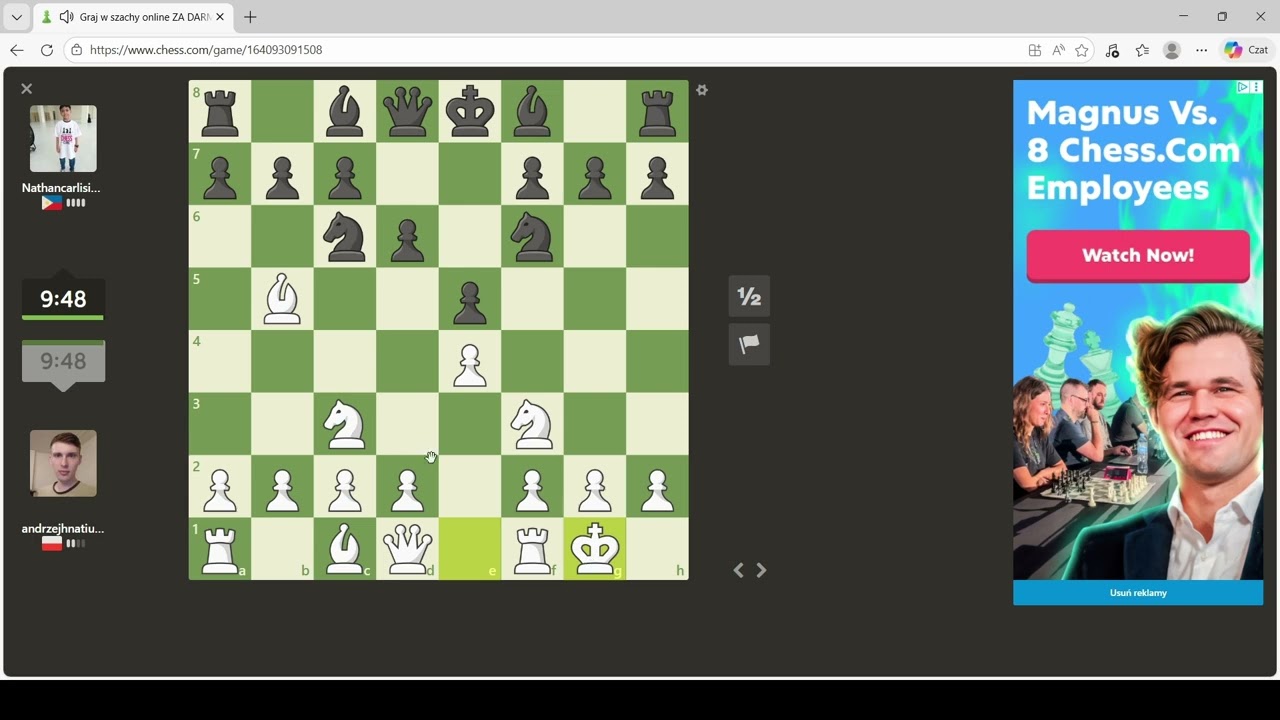
Task: Open the browser apps icon in address bar
Action: pyautogui.click(x=1035, y=50)
